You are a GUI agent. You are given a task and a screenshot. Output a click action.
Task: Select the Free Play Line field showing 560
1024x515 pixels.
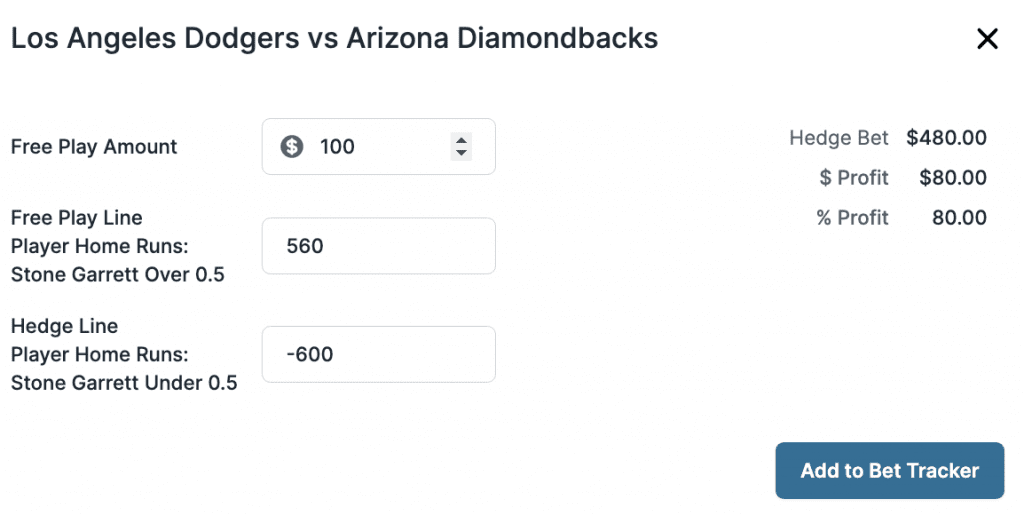pos(379,246)
